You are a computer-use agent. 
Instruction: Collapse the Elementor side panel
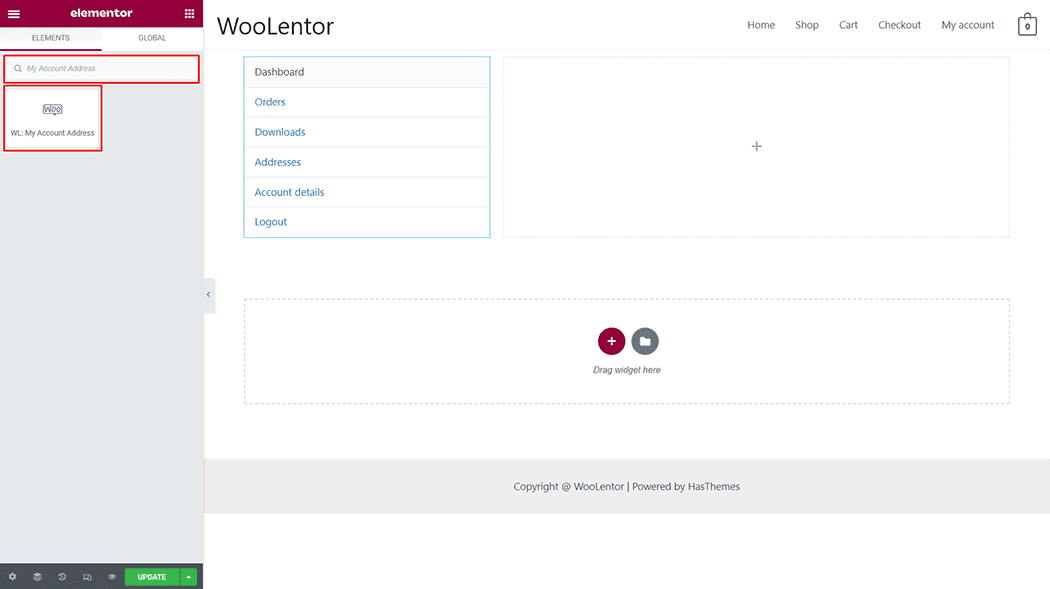pyautogui.click(x=208, y=295)
